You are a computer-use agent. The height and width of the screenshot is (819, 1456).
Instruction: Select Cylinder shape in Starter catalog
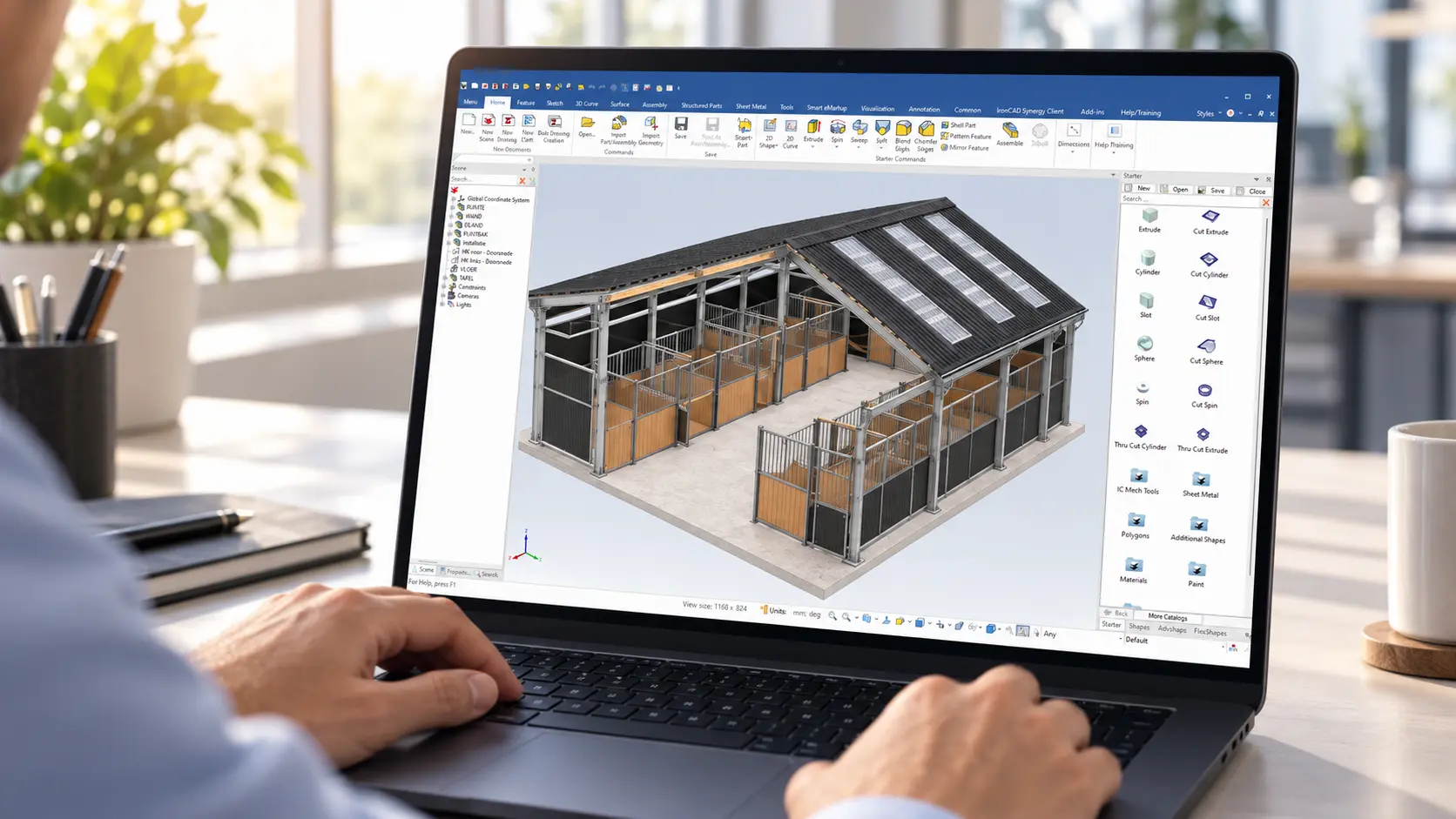tap(1148, 262)
